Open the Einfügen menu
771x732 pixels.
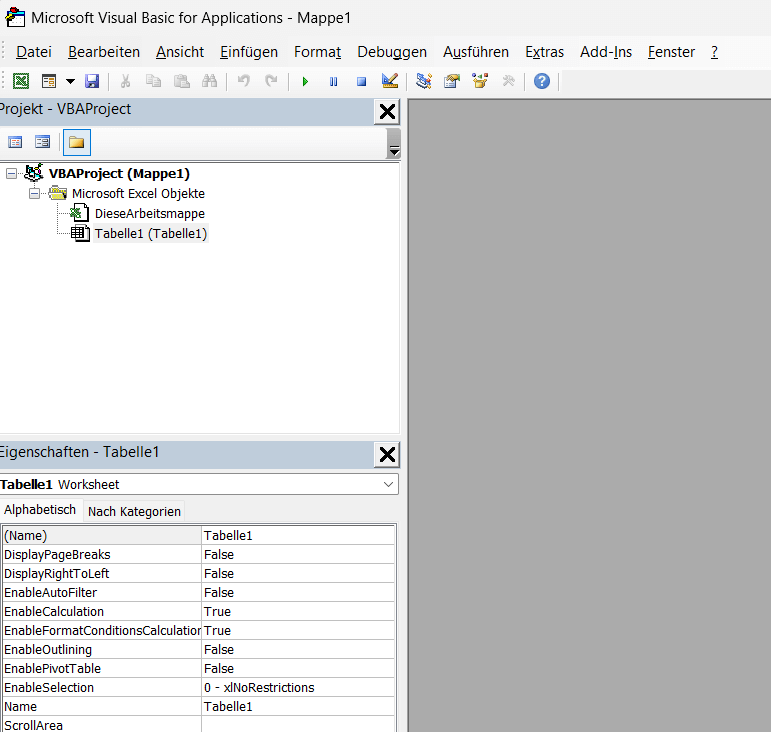[x=249, y=52]
